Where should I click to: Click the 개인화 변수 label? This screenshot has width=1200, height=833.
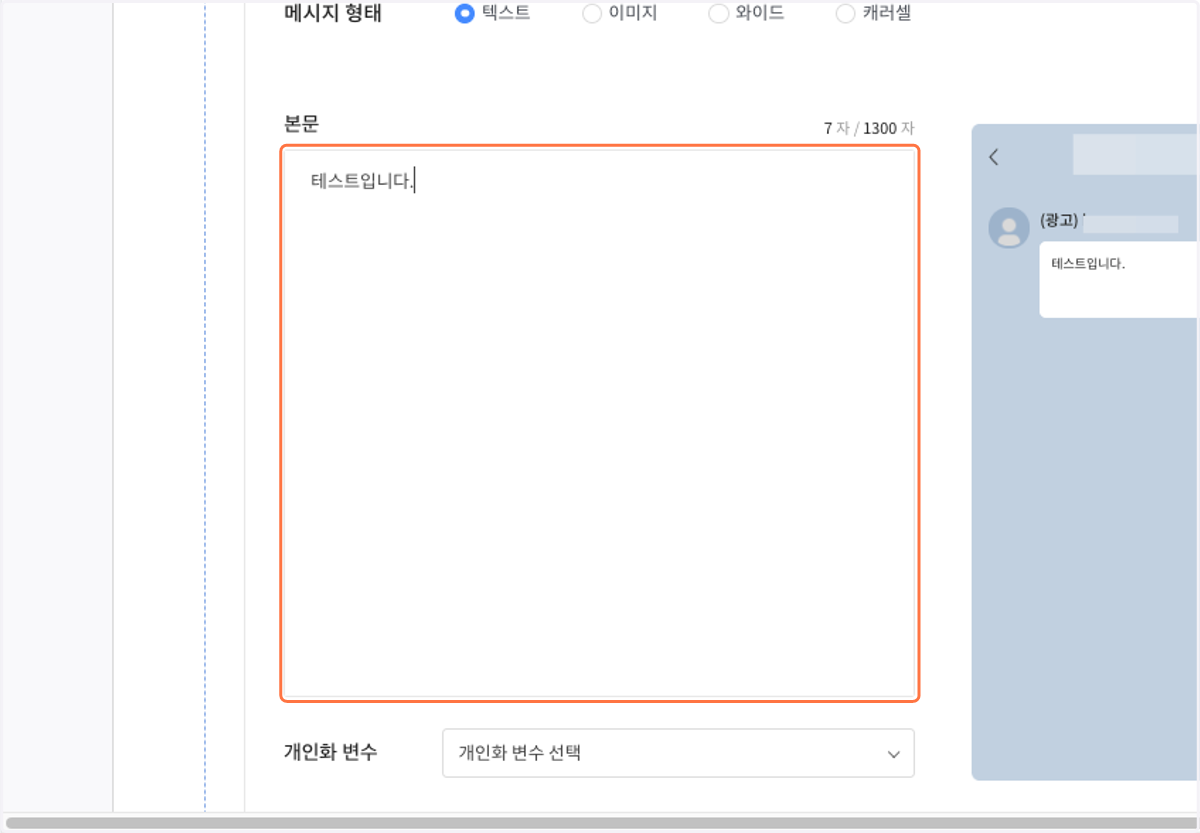[331, 753]
